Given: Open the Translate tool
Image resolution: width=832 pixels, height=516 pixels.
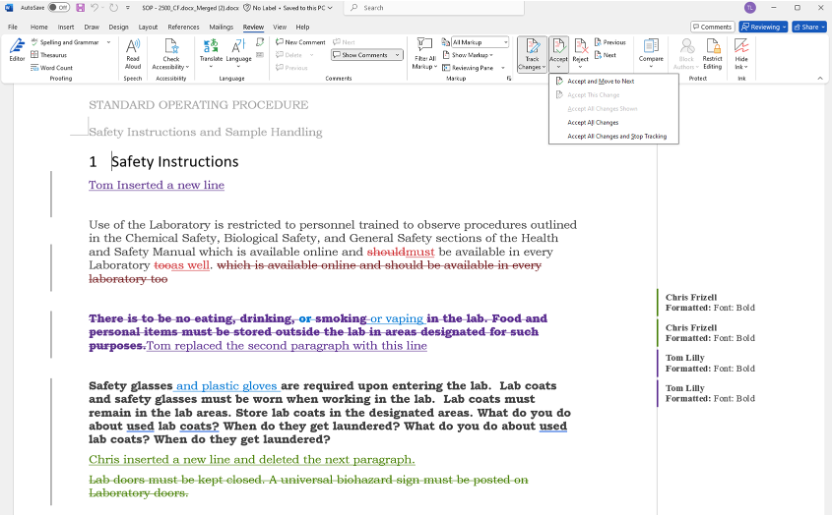Looking at the screenshot, I should [x=211, y=51].
